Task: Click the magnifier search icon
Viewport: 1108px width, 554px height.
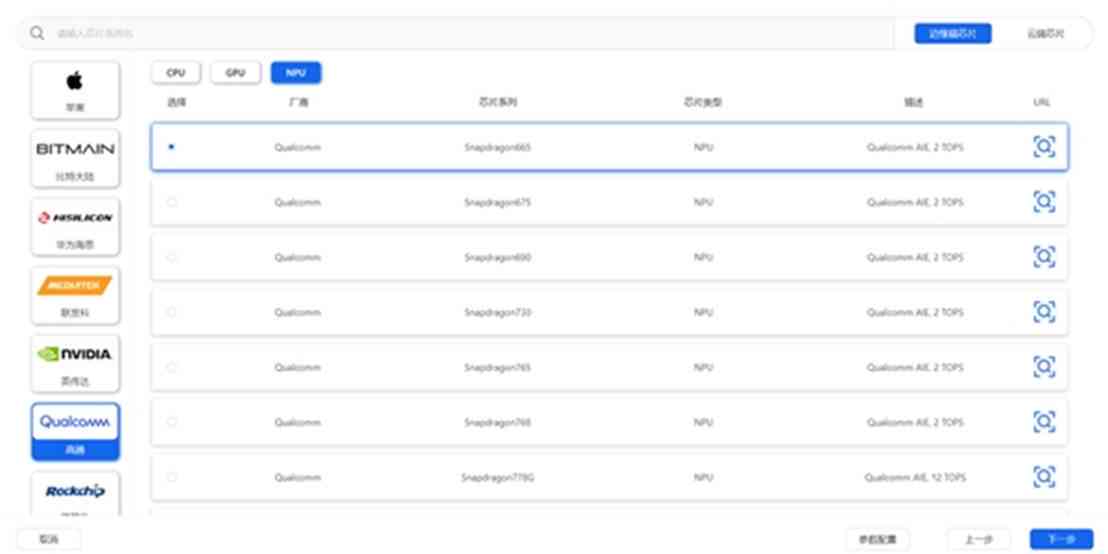Action: click(37, 33)
